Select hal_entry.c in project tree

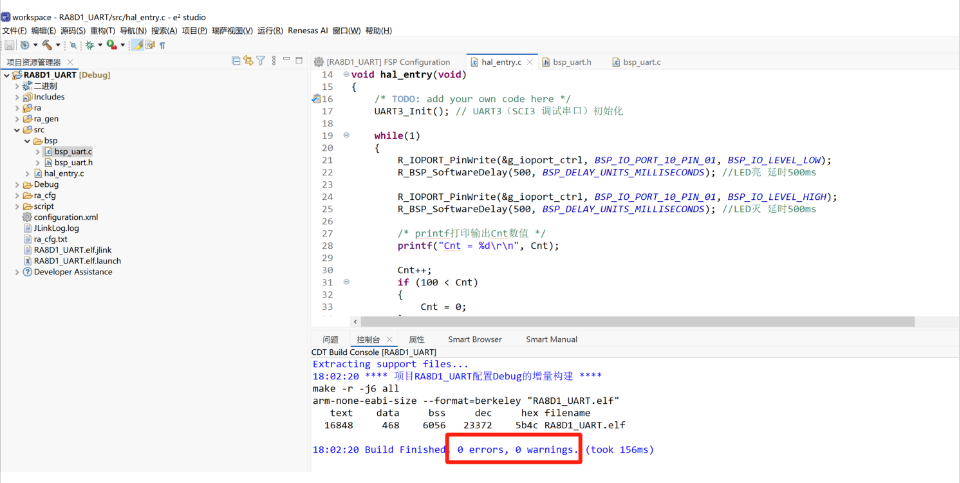click(x=64, y=173)
